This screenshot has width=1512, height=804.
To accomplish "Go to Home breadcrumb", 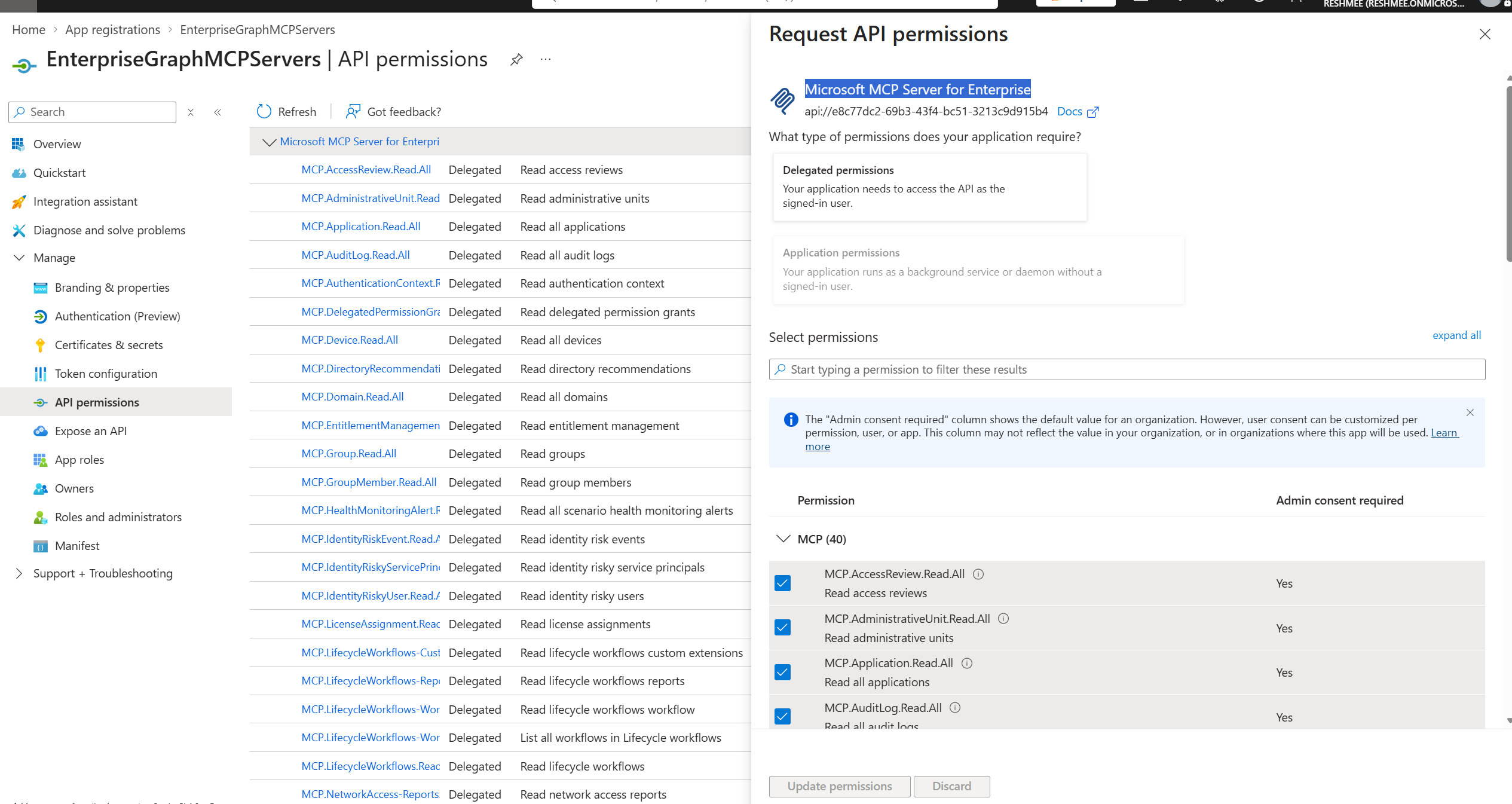I will pos(29,30).
